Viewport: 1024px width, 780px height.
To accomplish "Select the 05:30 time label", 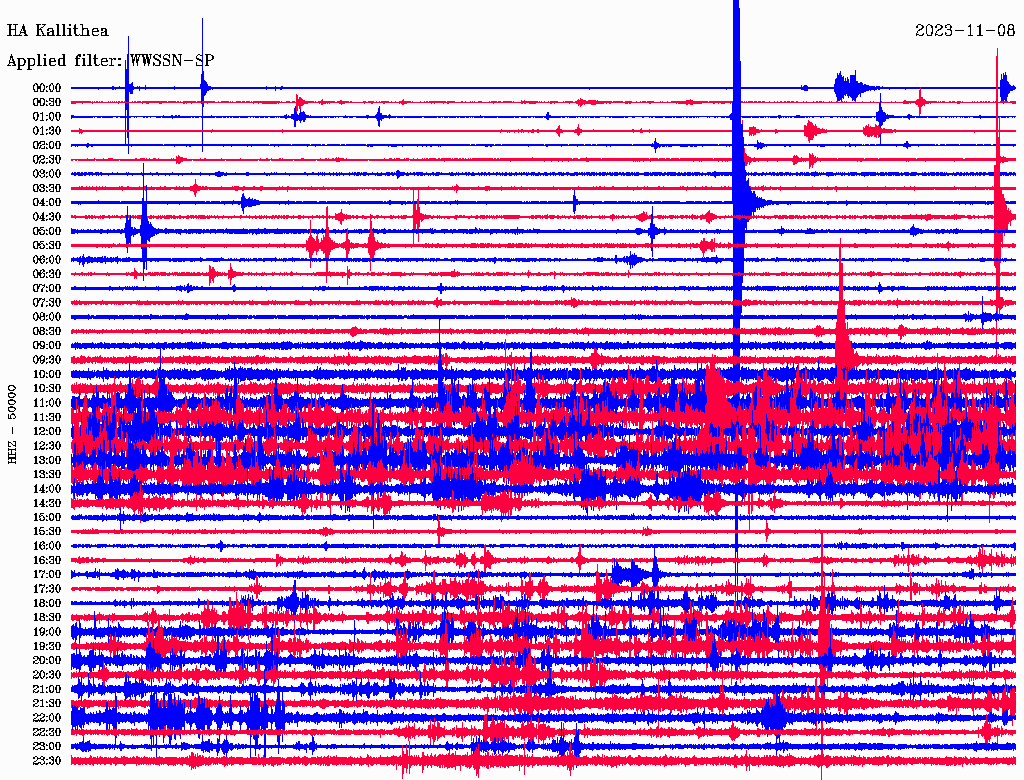I will (47, 246).
